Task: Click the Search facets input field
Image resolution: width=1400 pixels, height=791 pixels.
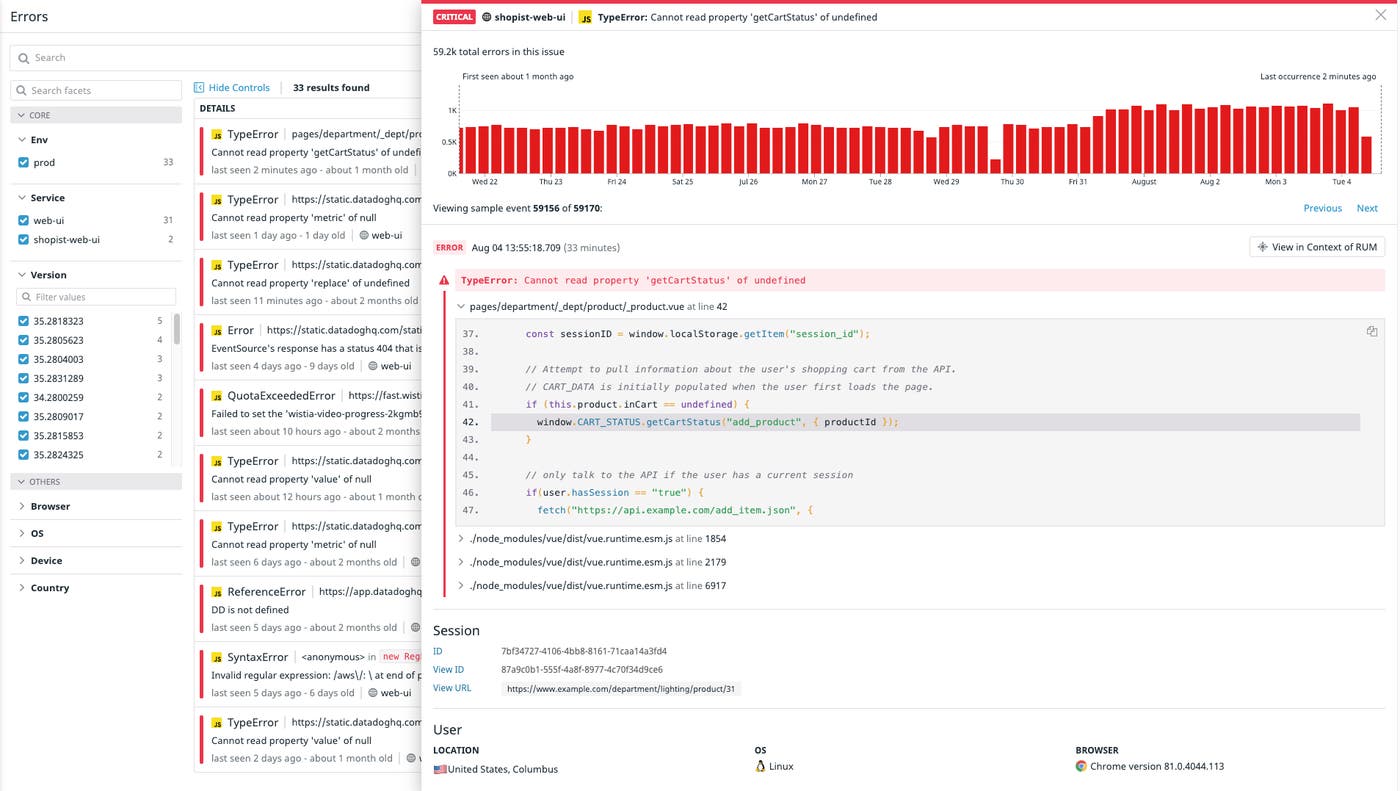Action: click(100, 90)
